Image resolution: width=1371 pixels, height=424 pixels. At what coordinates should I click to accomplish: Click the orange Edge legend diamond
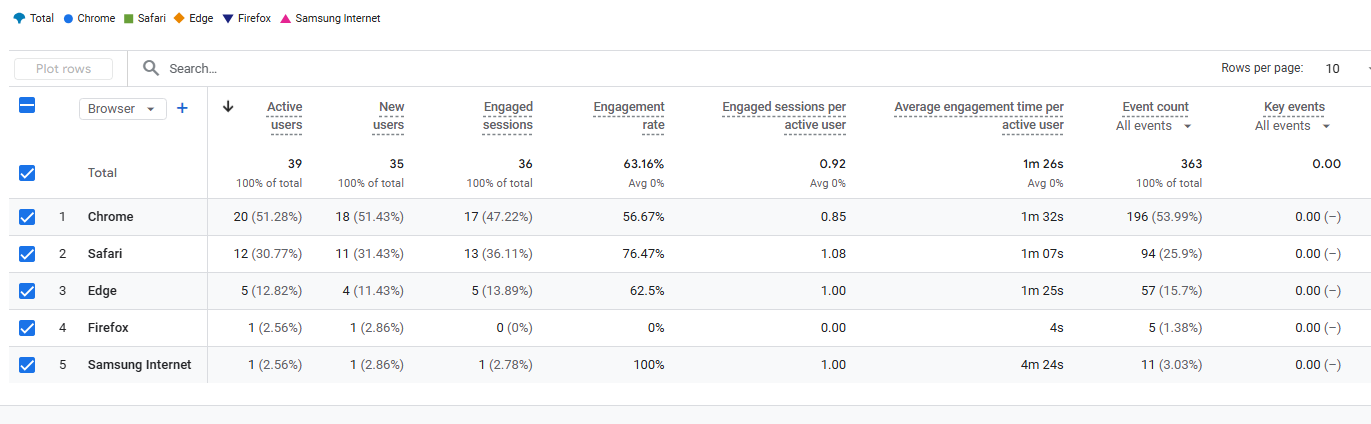pos(179,18)
